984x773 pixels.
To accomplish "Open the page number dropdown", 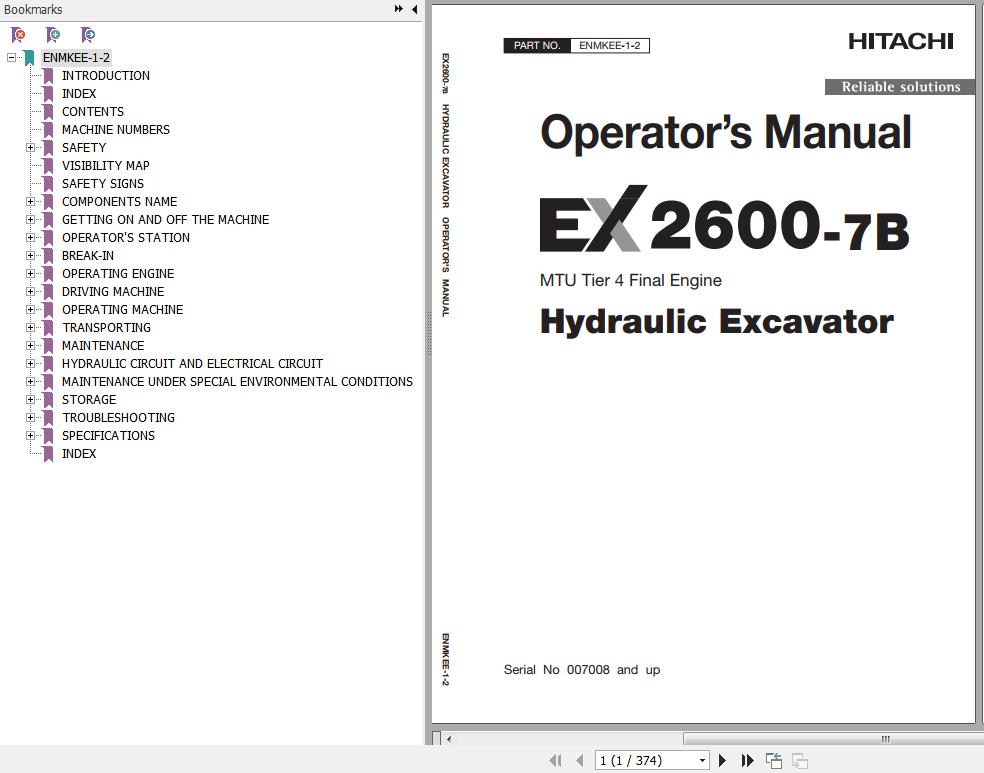I will tap(702, 760).
